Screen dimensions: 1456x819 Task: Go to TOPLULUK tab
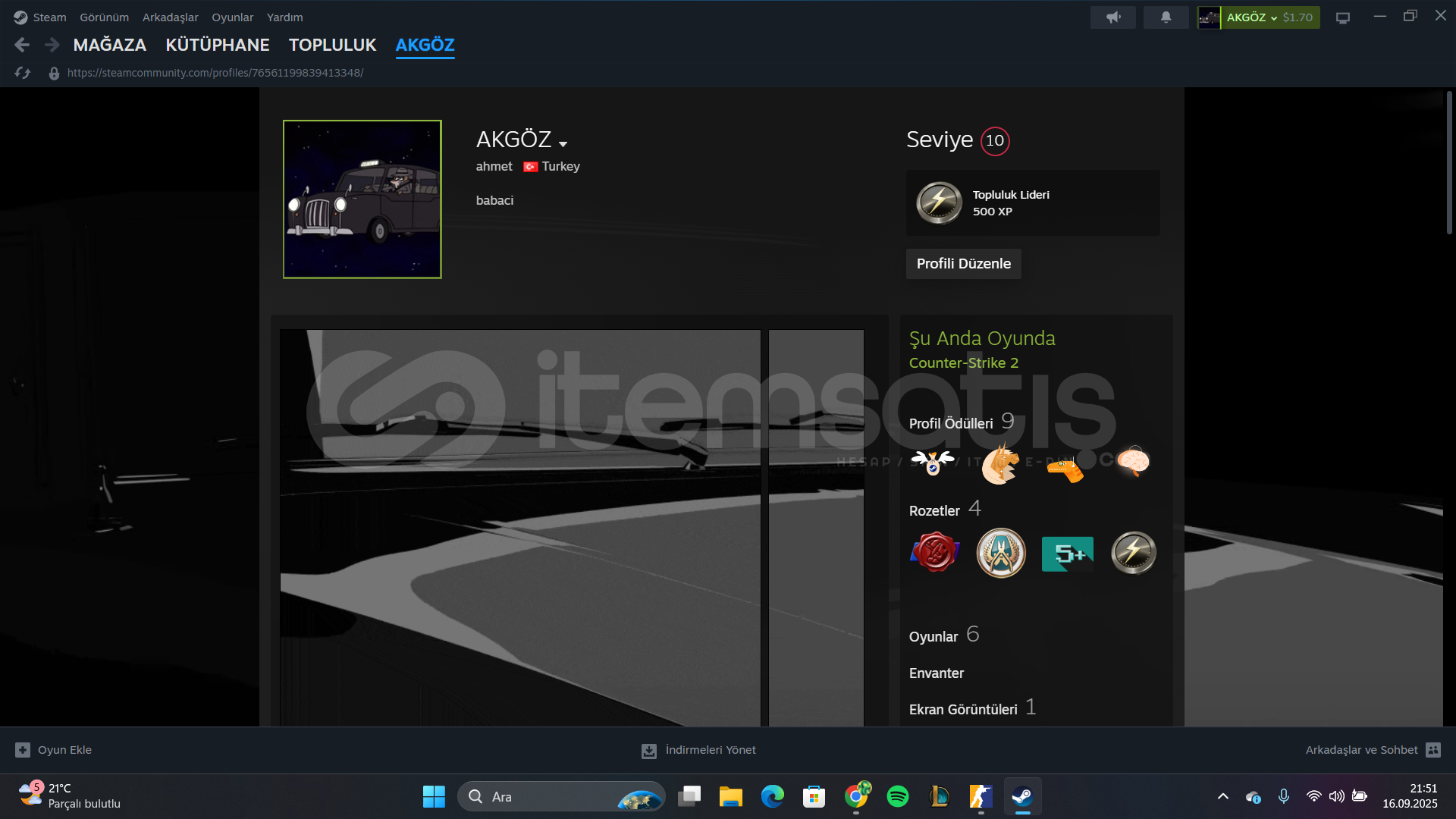(x=332, y=45)
